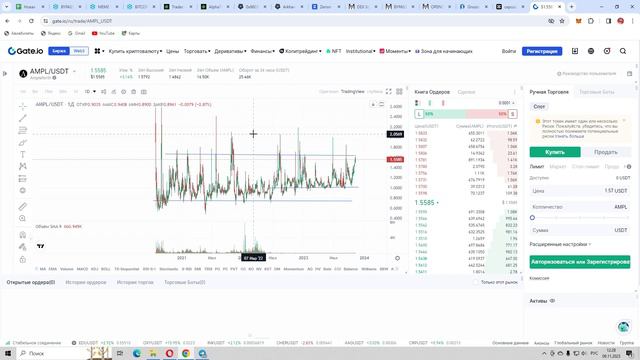Open the Деривативы dropdown menu
The height and width of the screenshot is (360, 640).
tap(230, 51)
